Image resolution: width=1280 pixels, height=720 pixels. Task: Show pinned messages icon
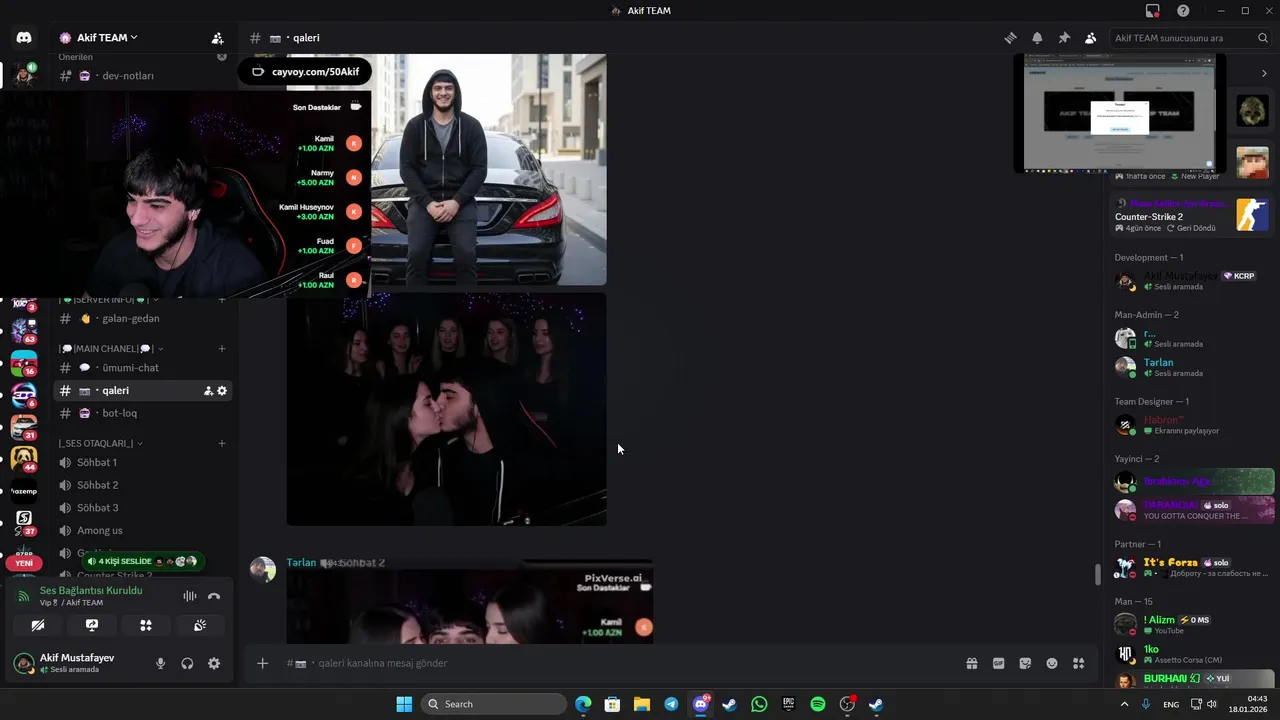point(1064,38)
